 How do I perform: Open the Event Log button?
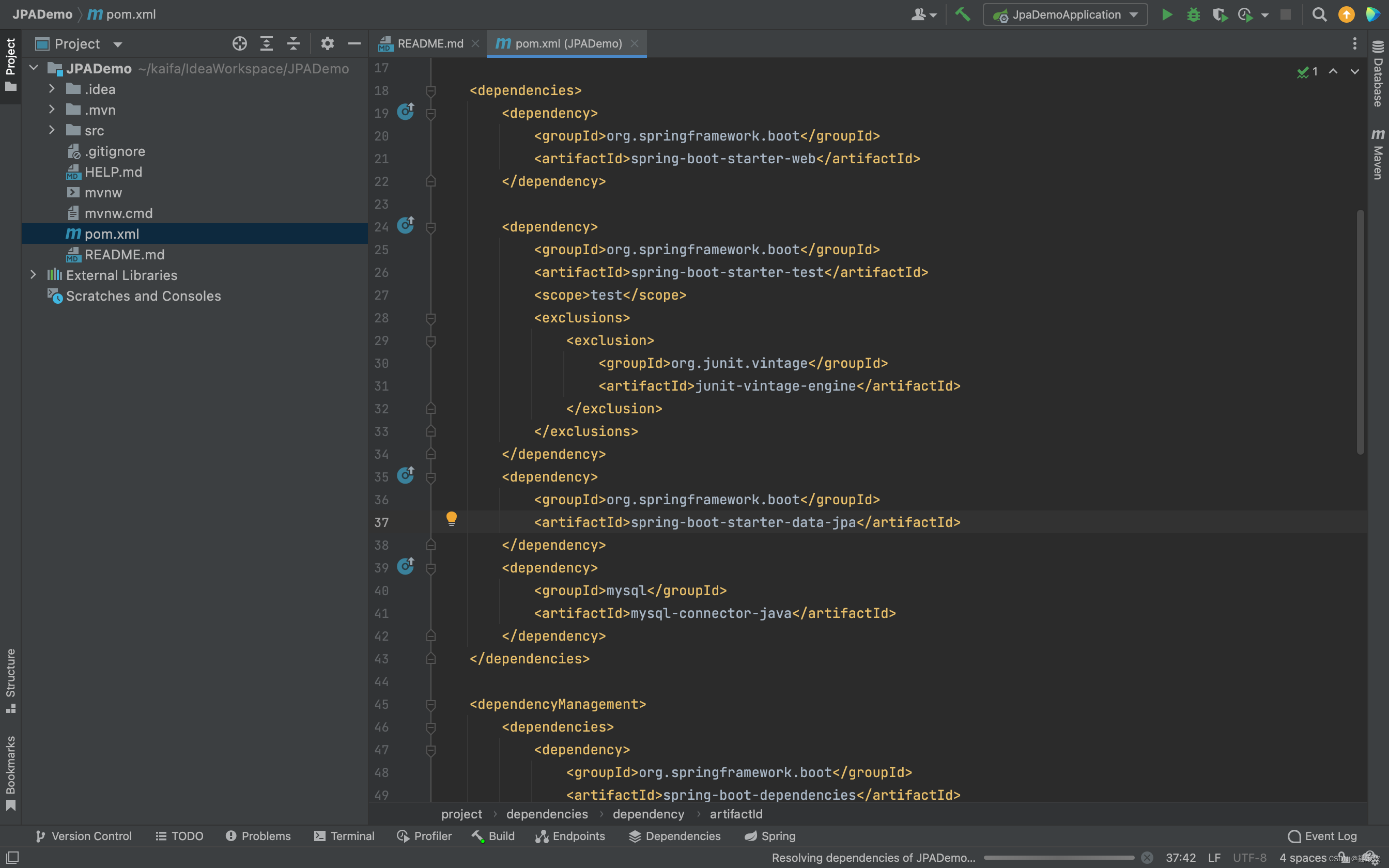1322,836
